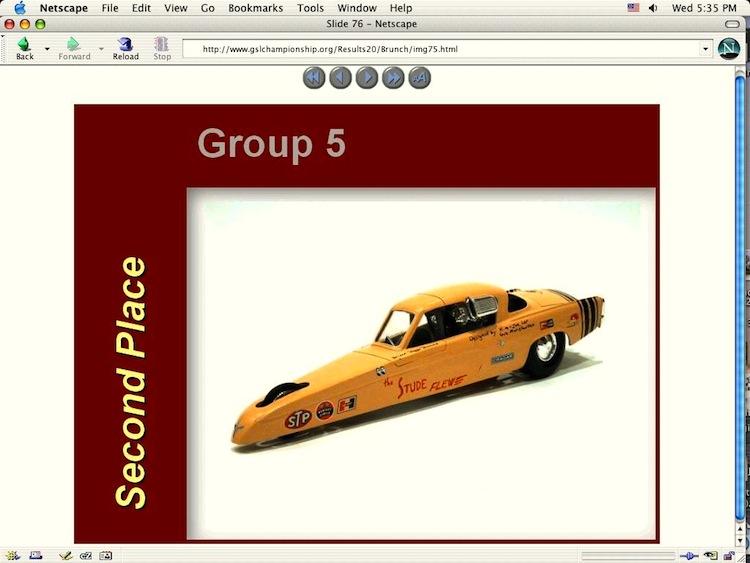750x563 pixels.
Task: Open Instant Messenger from component bar
Action: 86,555
